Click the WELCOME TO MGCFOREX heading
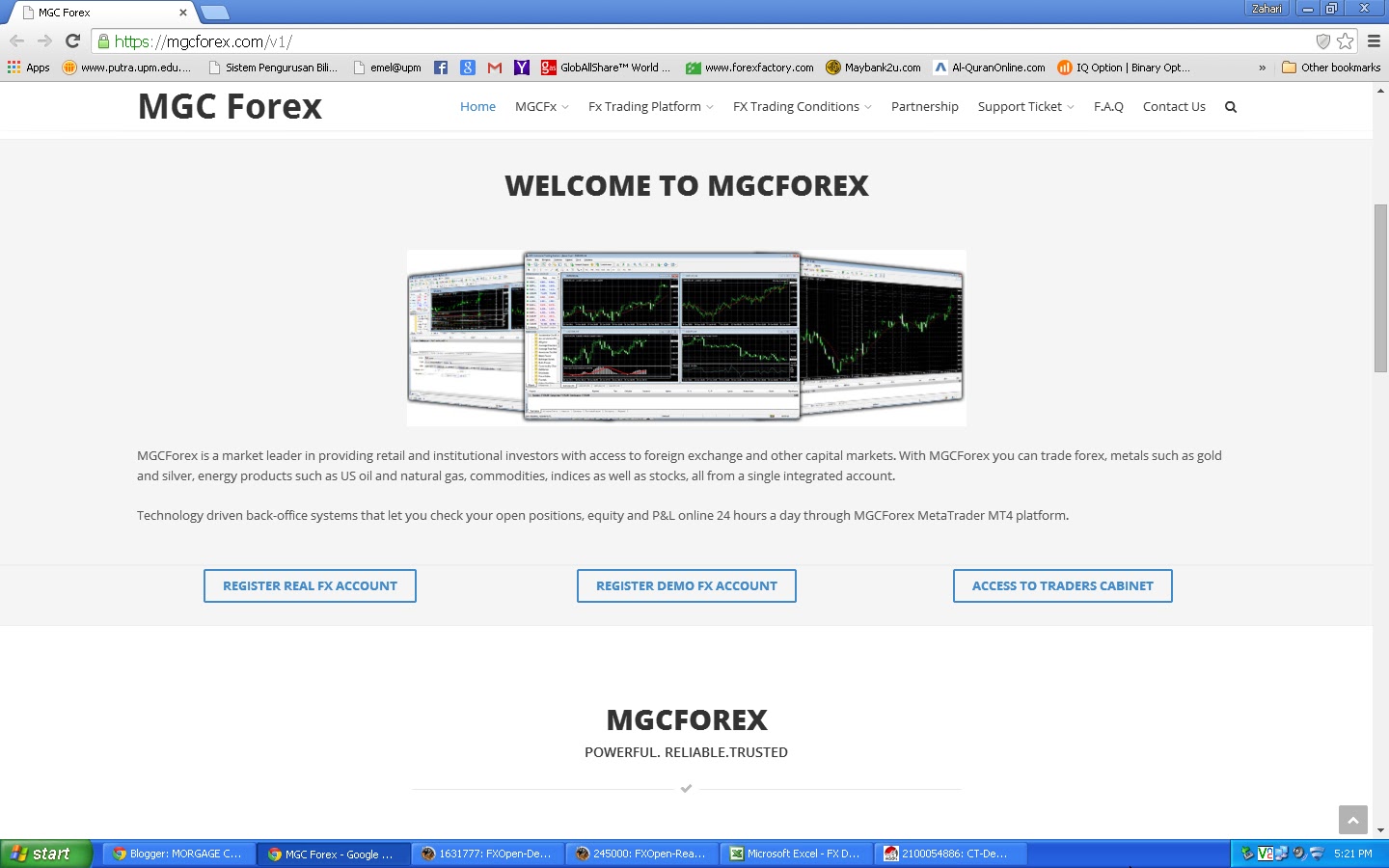This screenshot has height=868, width=1389. pyautogui.click(x=686, y=186)
